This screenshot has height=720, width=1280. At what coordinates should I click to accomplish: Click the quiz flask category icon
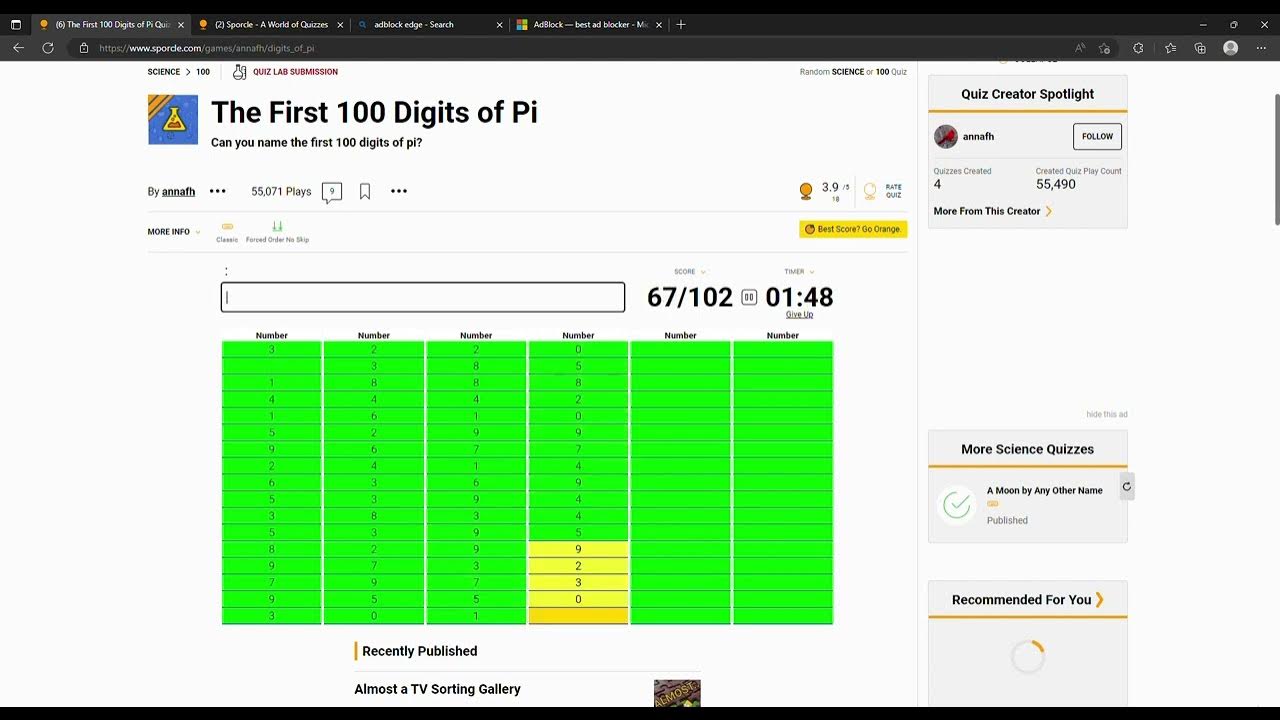click(173, 120)
